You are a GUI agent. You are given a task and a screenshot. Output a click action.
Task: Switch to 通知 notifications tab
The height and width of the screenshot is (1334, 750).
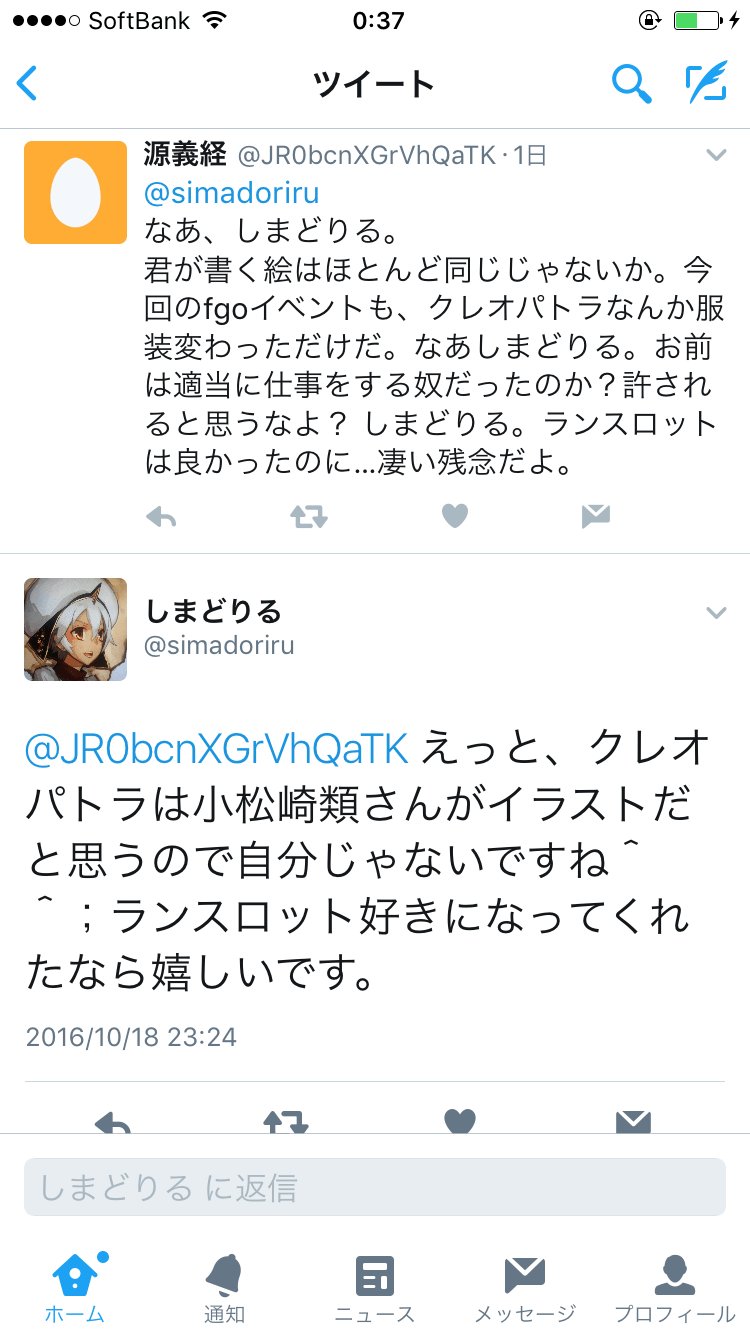(x=225, y=1287)
